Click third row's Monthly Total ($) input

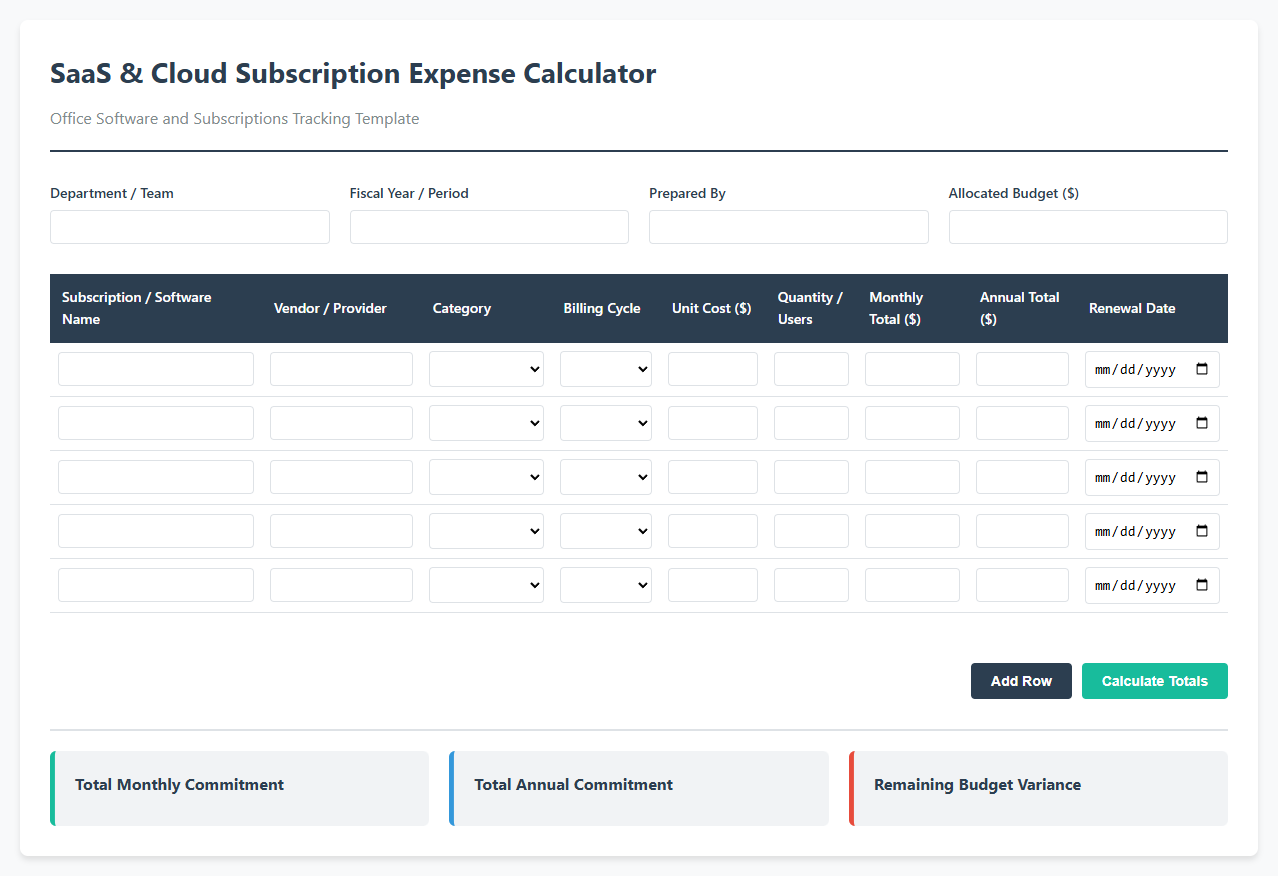(912, 477)
